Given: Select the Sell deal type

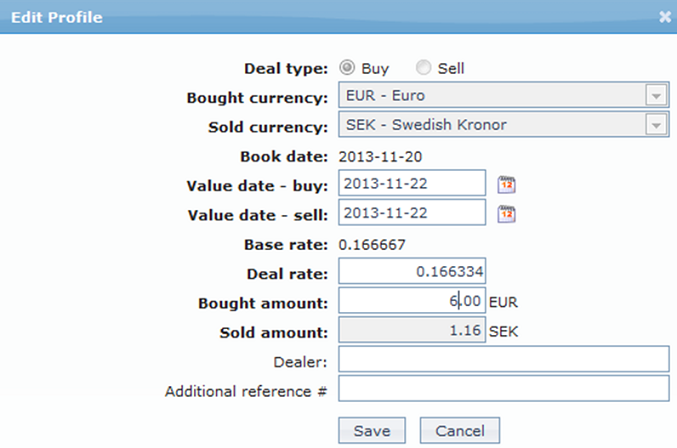Looking at the screenshot, I should 423,68.
